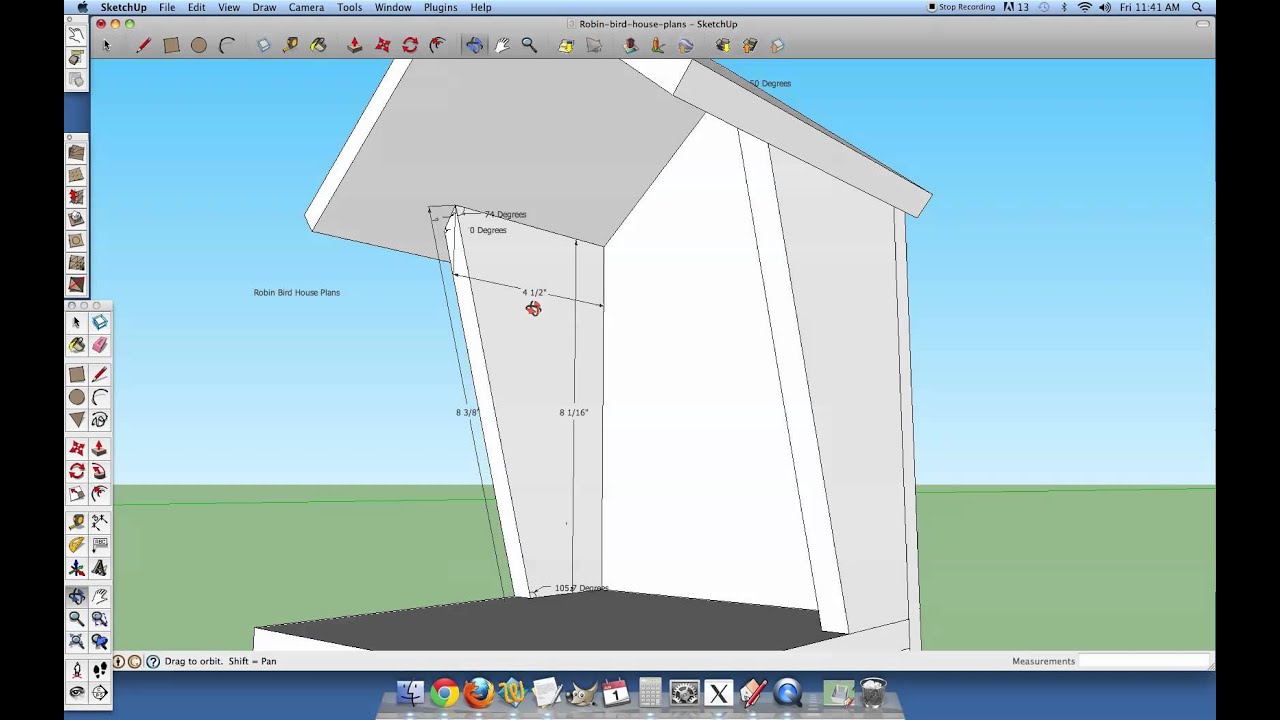This screenshot has width=1280, height=720.
Task: Click the Zoom Extents tool
Action: [76, 642]
